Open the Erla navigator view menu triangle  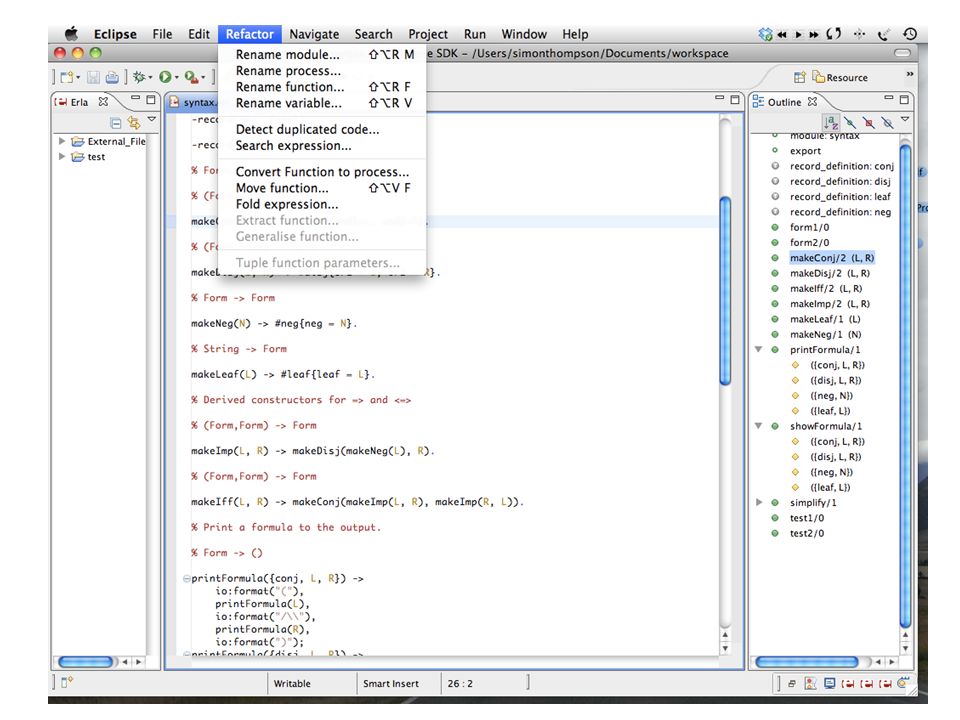click(x=152, y=119)
